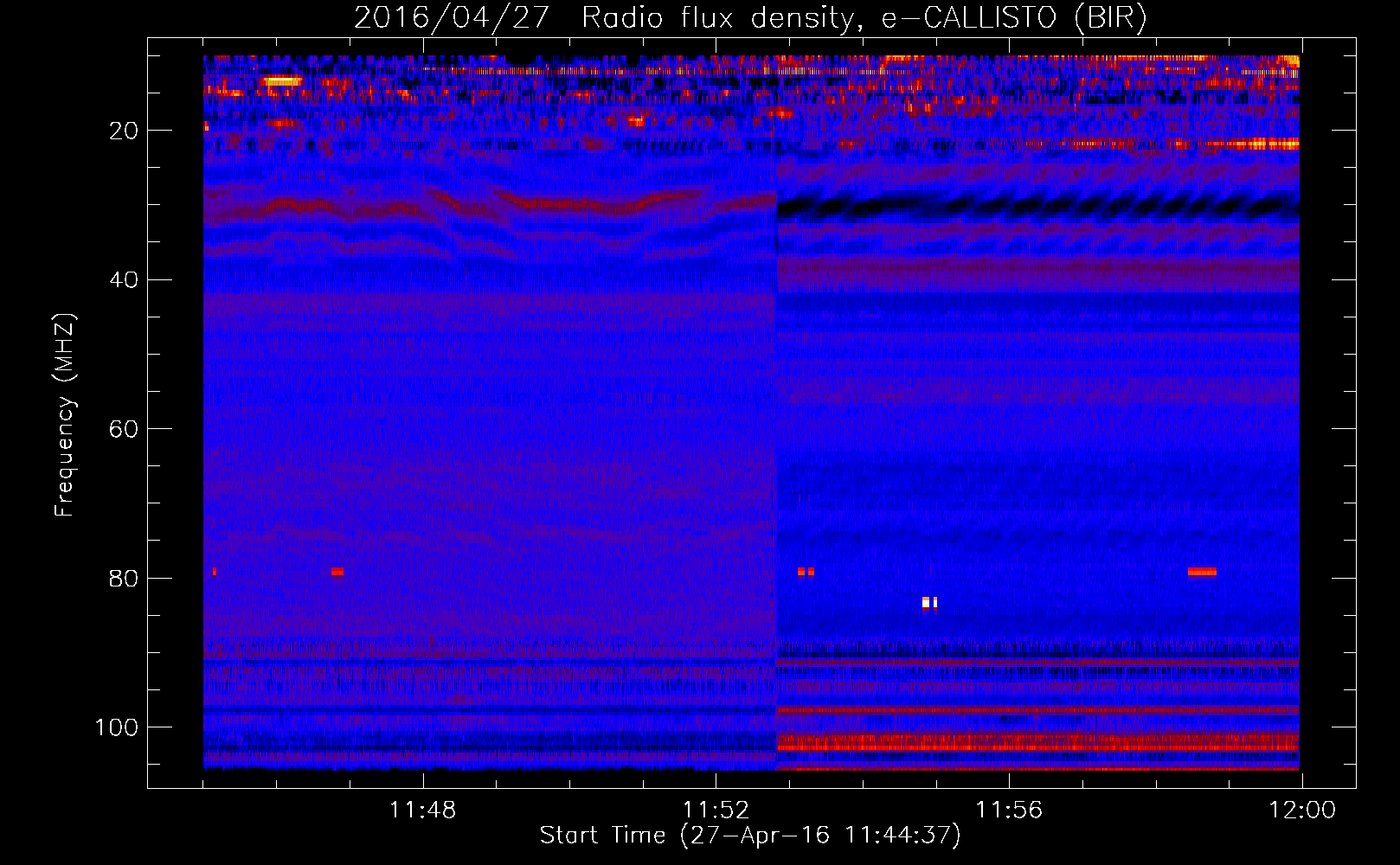Click the white burst marker near 83 MHz

pos(929,602)
